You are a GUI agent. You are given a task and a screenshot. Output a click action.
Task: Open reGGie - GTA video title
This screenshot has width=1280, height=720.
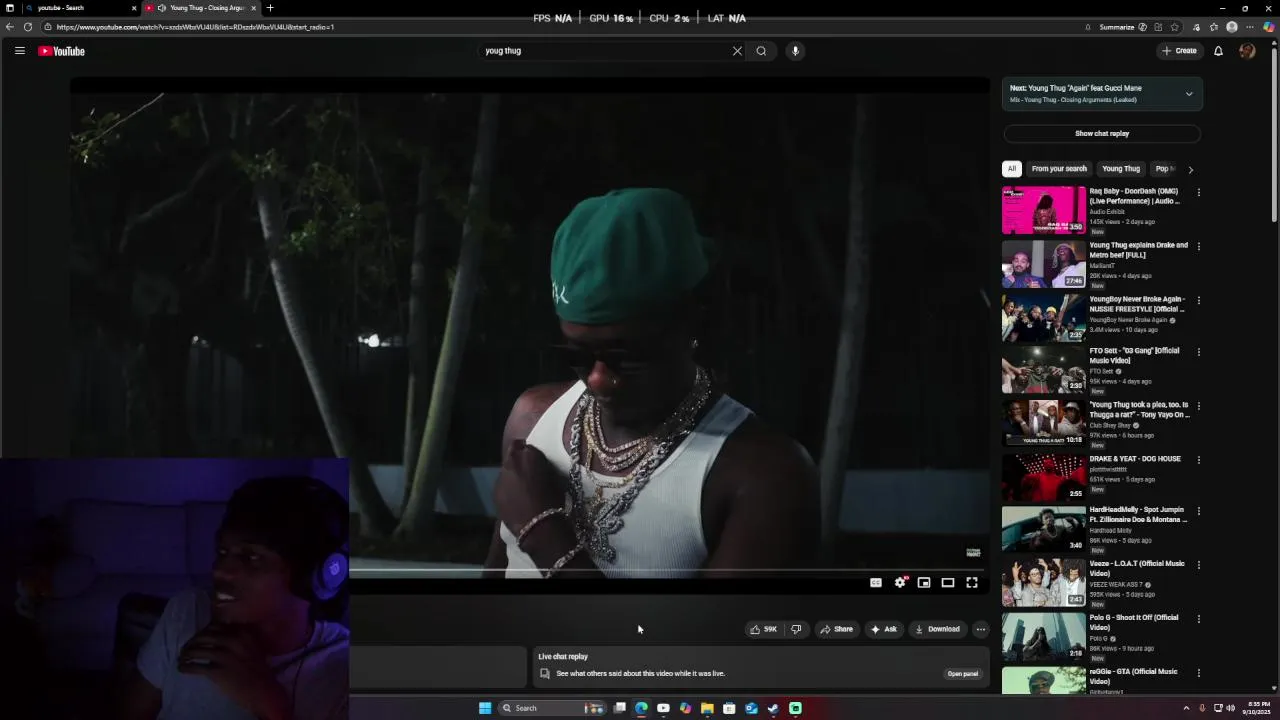pyautogui.click(x=1133, y=677)
